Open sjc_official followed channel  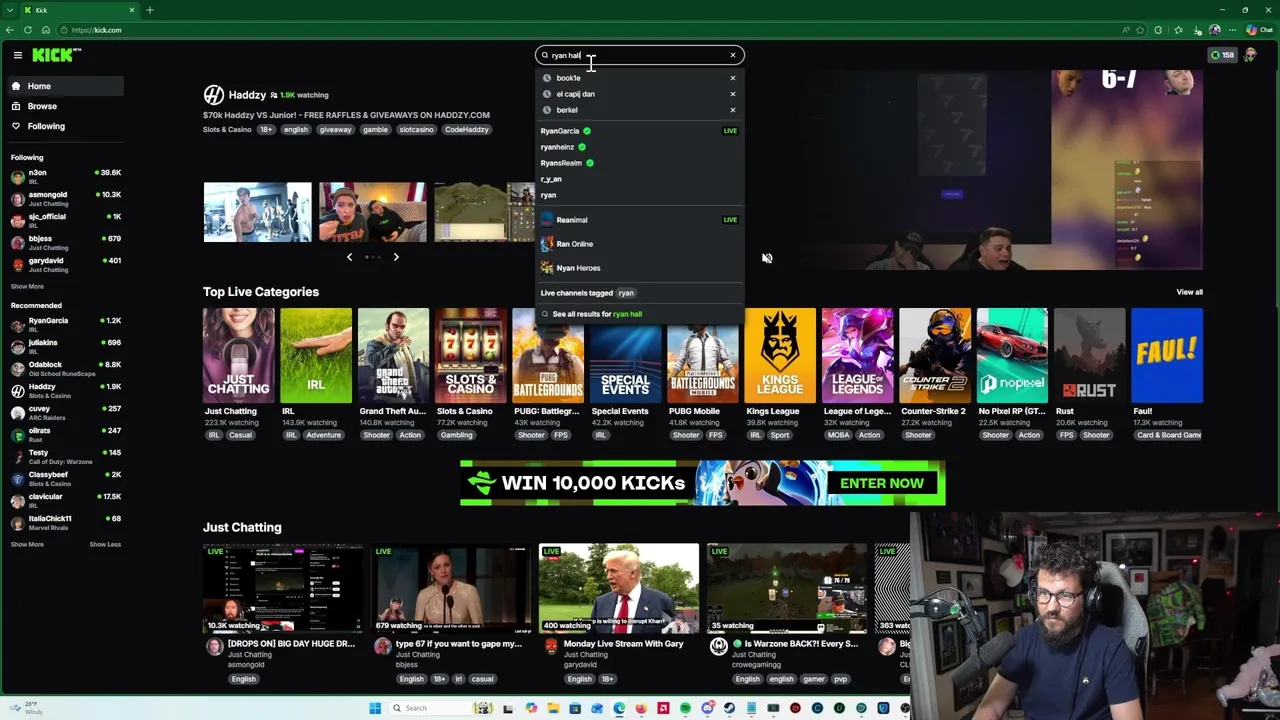point(64,221)
